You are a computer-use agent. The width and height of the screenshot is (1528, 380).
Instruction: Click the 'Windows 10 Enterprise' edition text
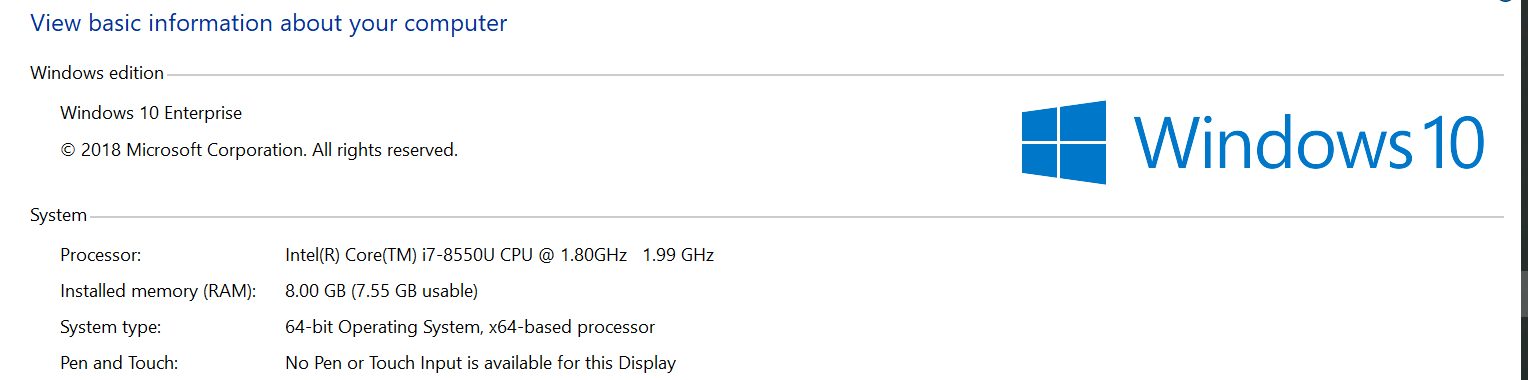[x=151, y=113]
